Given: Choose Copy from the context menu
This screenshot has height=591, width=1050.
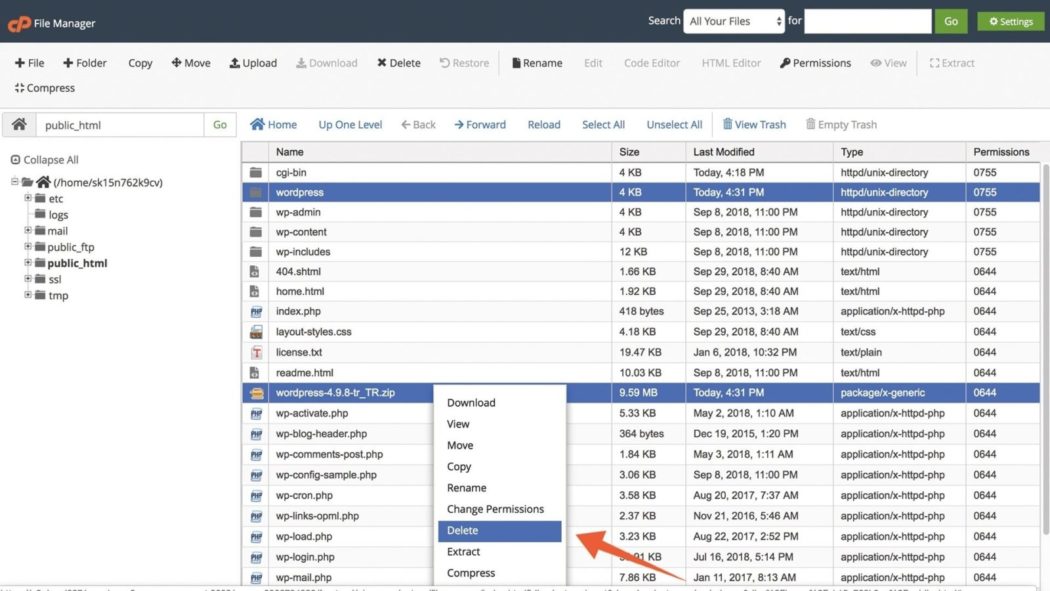Looking at the screenshot, I should [499, 467].
